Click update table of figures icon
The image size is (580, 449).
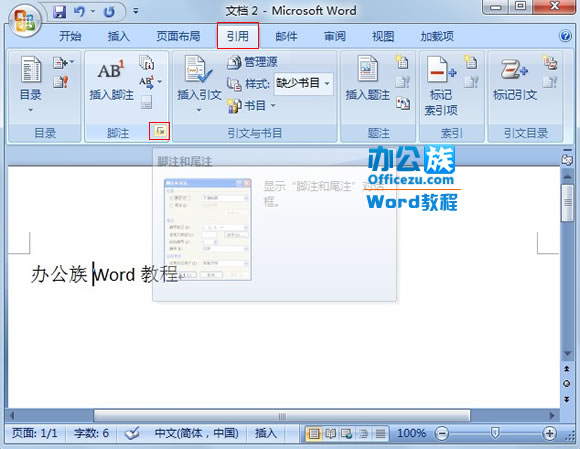point(402,82)
